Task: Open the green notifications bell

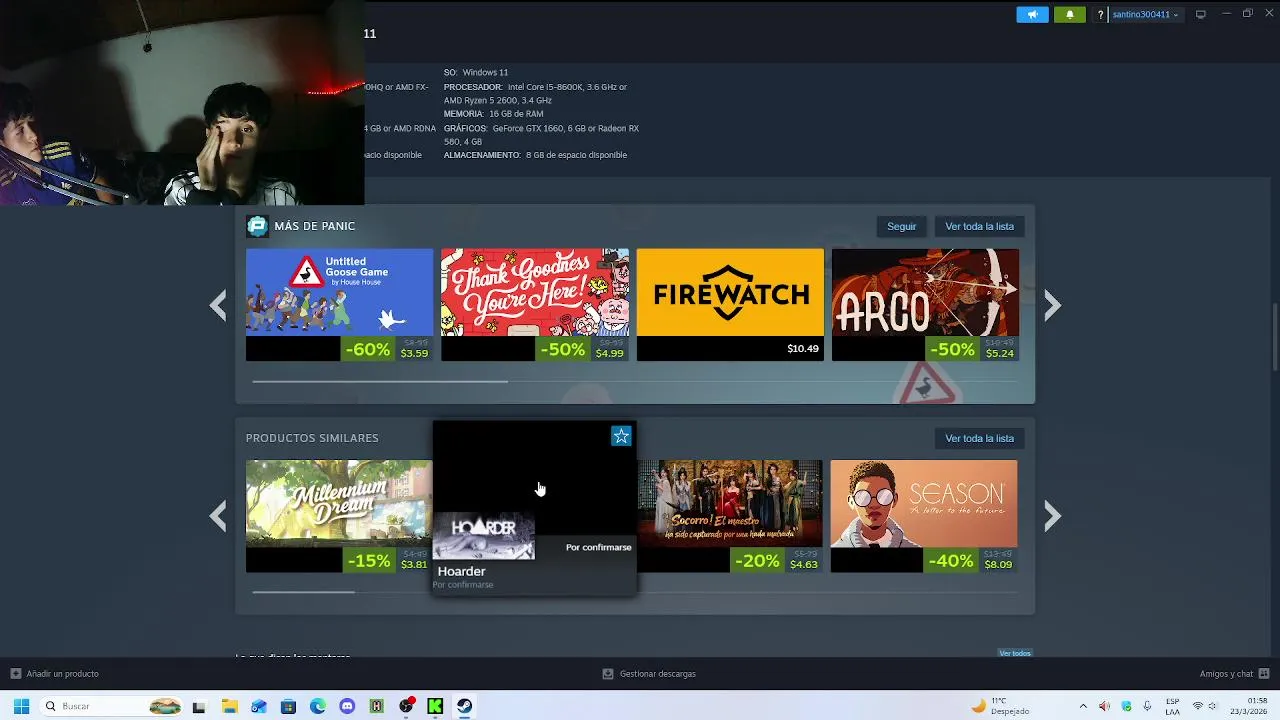Action: pos(1069,14)
